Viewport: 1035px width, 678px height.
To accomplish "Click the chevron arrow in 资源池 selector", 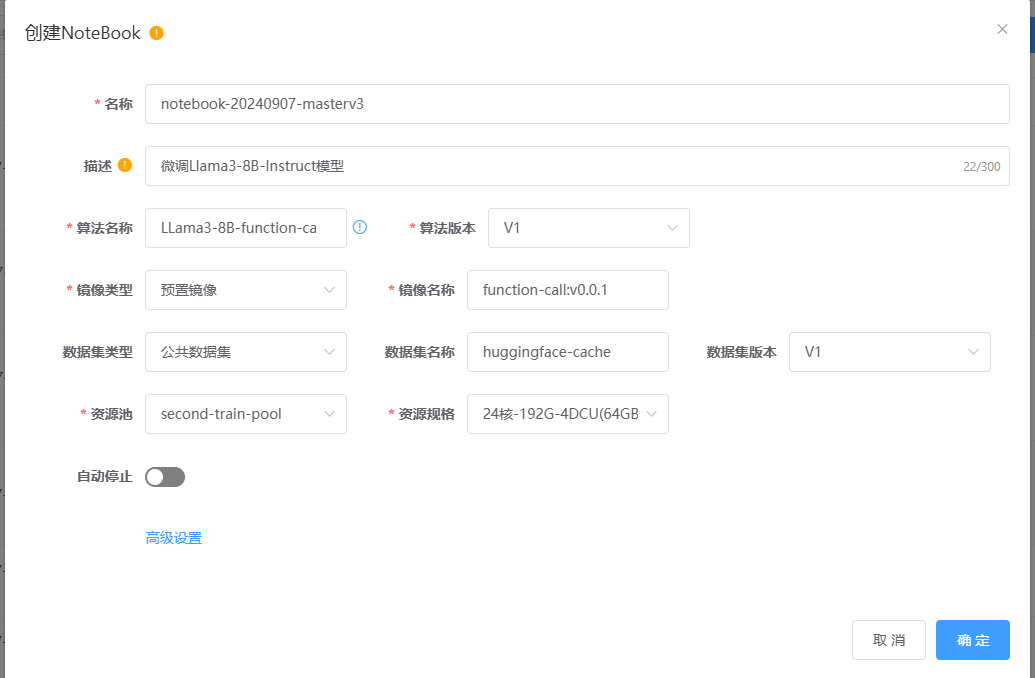I will 329,414.
